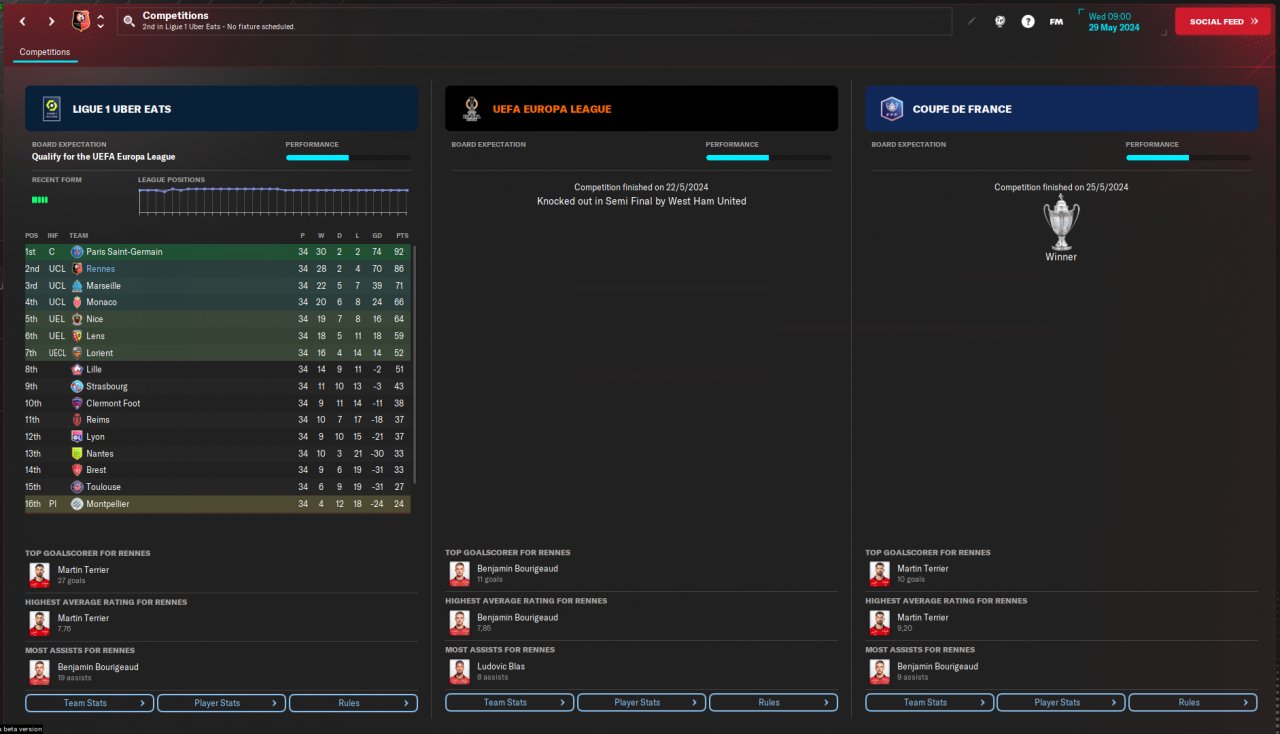Open the FM menu icon

click(1056, 21)
